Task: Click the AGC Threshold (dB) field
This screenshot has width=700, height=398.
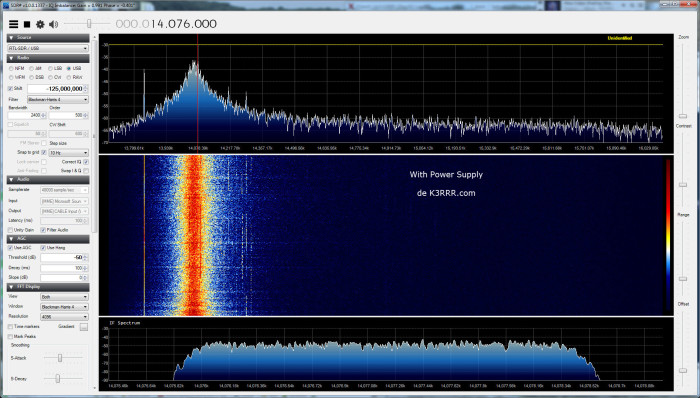Action: [64, 258]
